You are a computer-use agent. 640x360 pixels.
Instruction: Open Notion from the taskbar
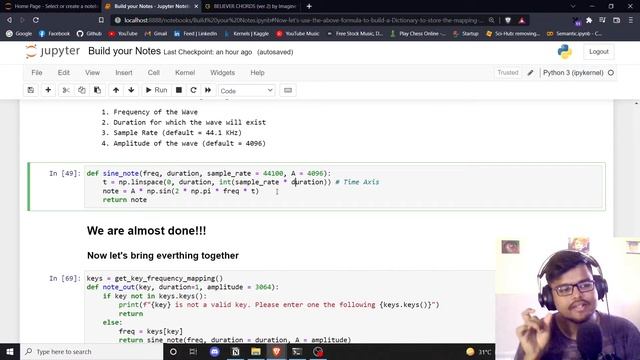(236, 351)
